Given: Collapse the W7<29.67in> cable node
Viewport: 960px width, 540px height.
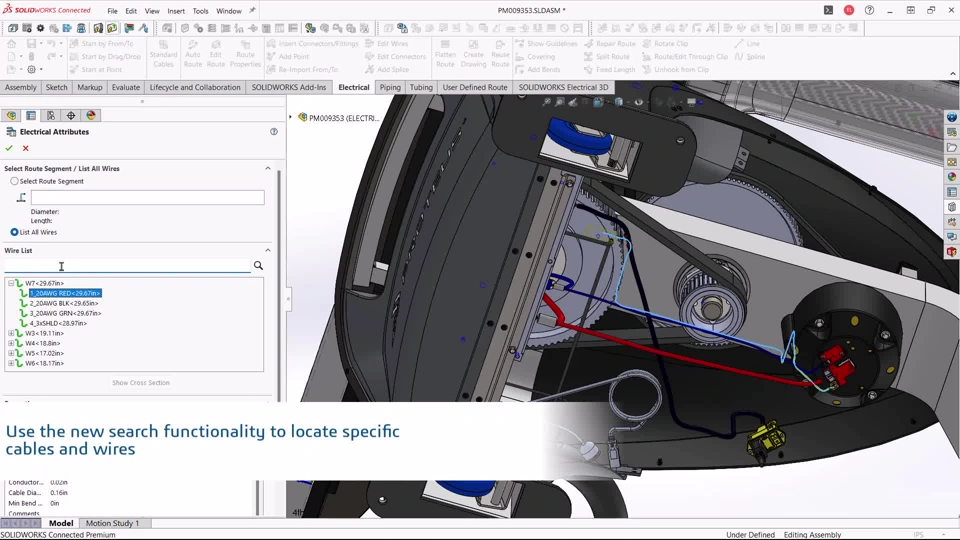Looking at the screenshot, I should tap(11, 283).
